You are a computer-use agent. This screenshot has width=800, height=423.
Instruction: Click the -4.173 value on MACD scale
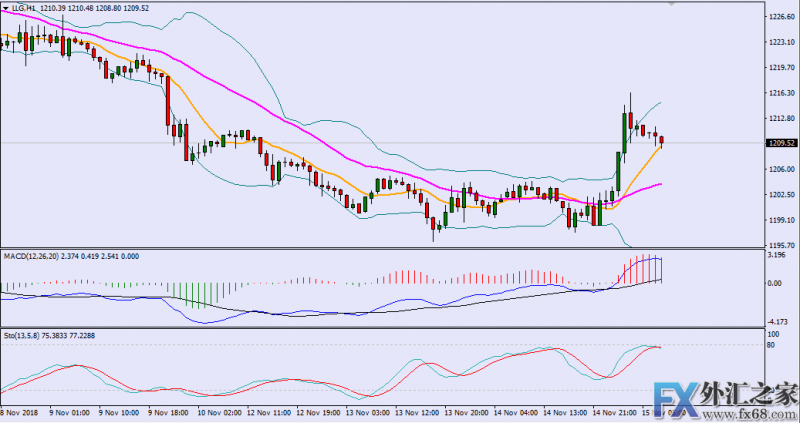click(x=778, y=320)
